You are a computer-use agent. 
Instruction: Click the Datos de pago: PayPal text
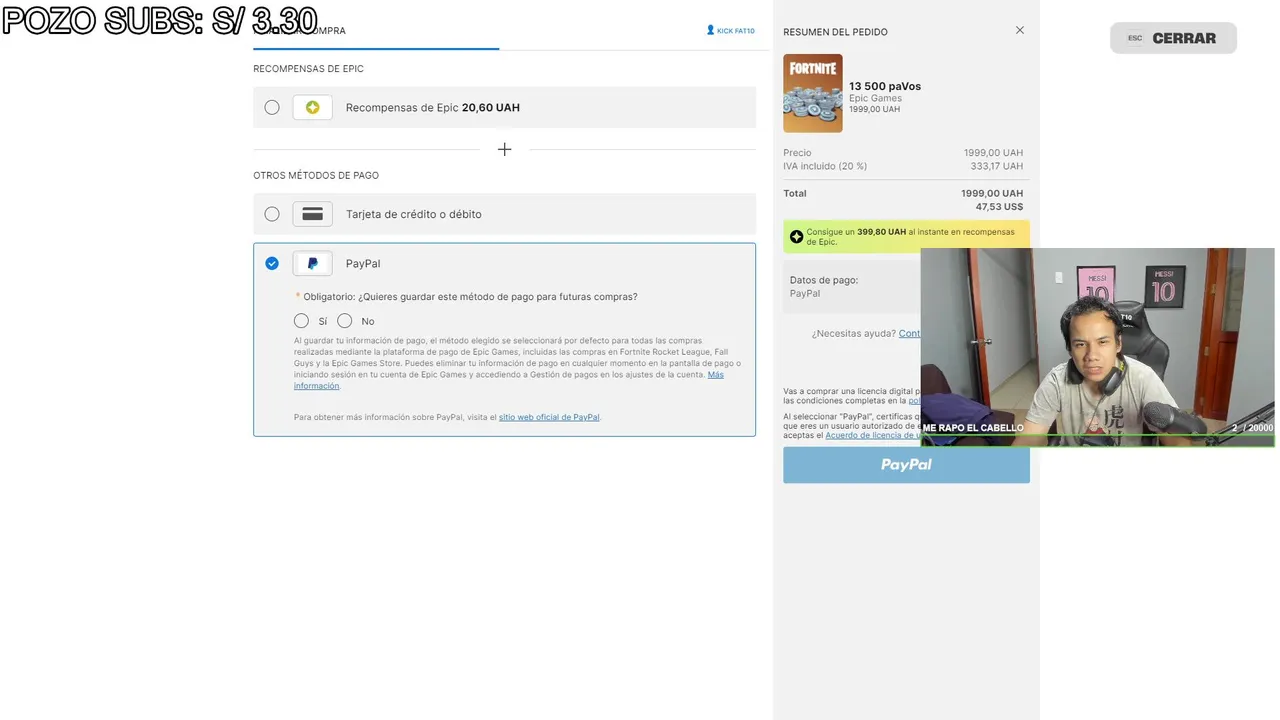[824, 287]
